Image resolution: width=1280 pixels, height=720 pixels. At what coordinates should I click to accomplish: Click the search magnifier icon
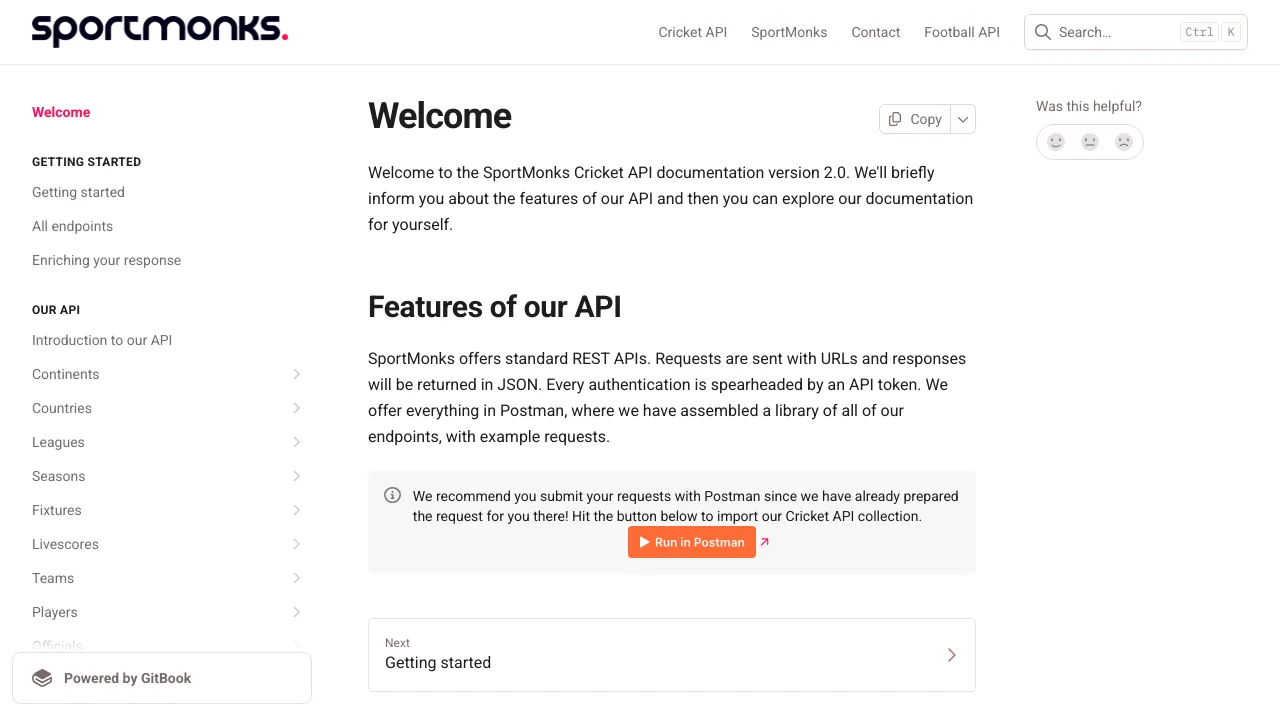coord(1043,32)
